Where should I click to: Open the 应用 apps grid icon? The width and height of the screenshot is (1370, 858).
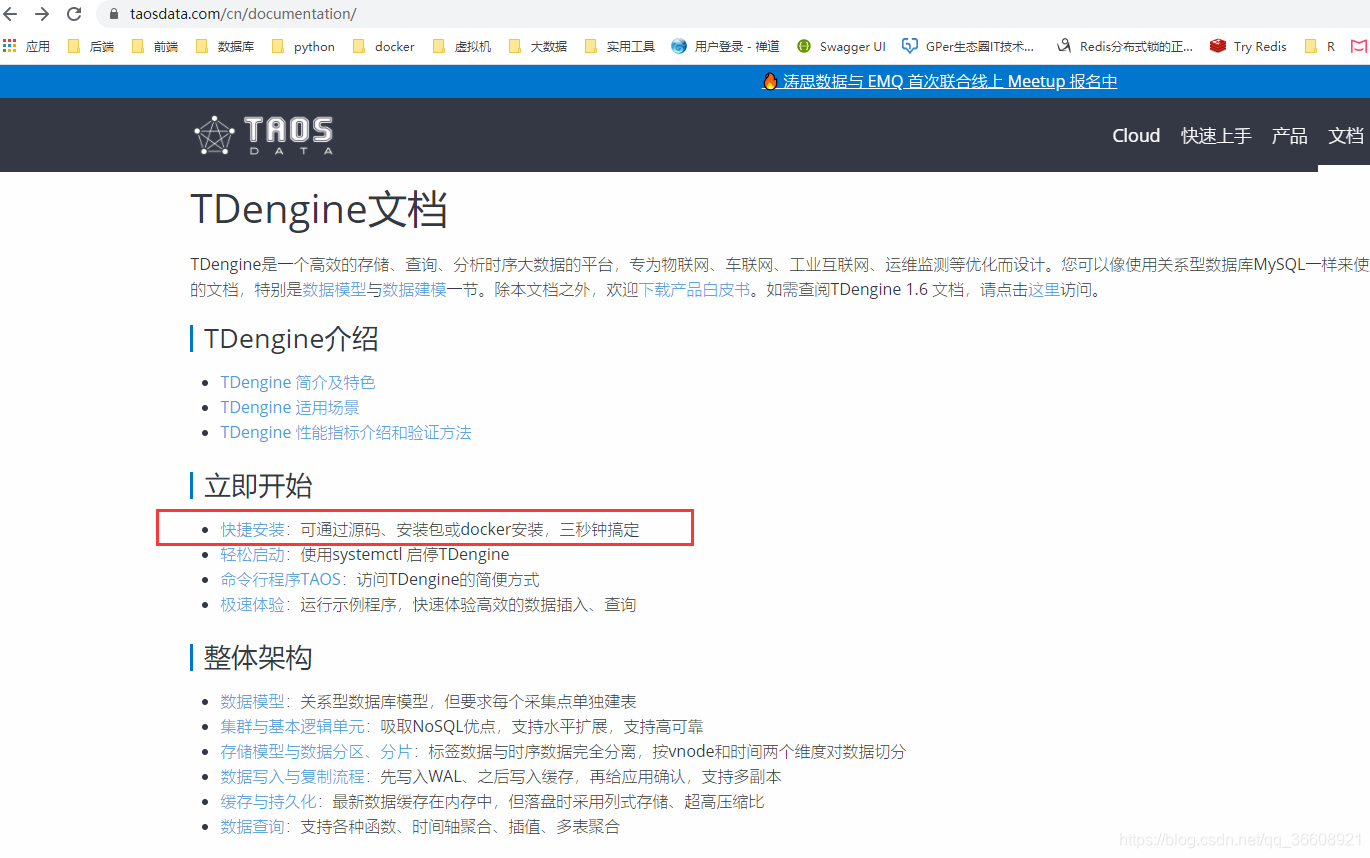(x=10, y=46)
